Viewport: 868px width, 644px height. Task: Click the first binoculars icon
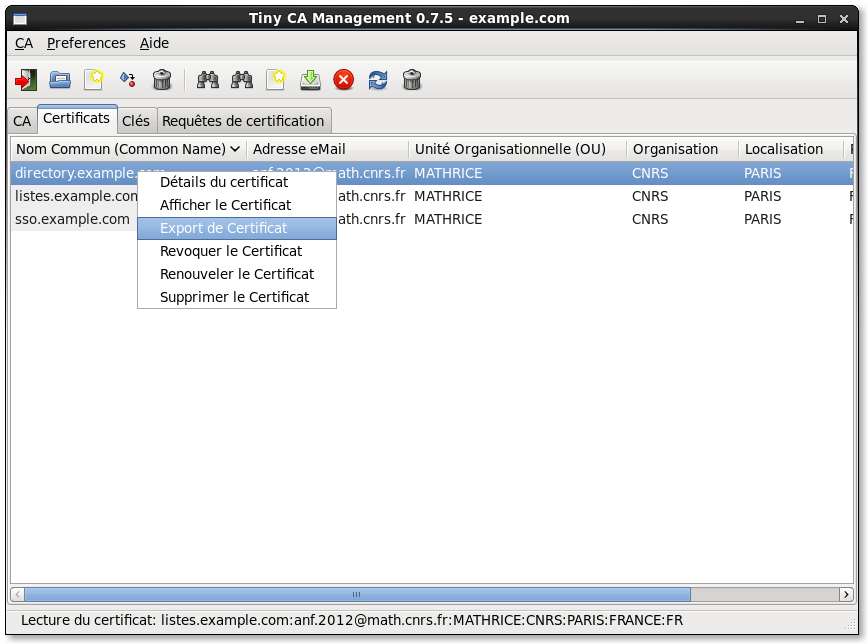pyautogui.click(x=208, y=80)
